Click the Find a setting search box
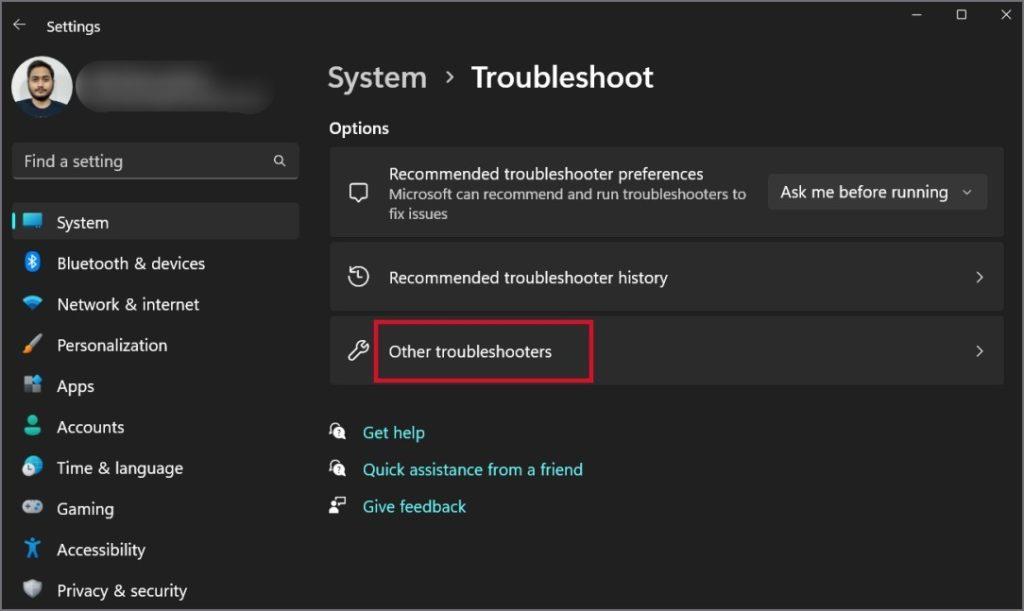The height and width of the screenshot is (611, 1024). point(155,161)
